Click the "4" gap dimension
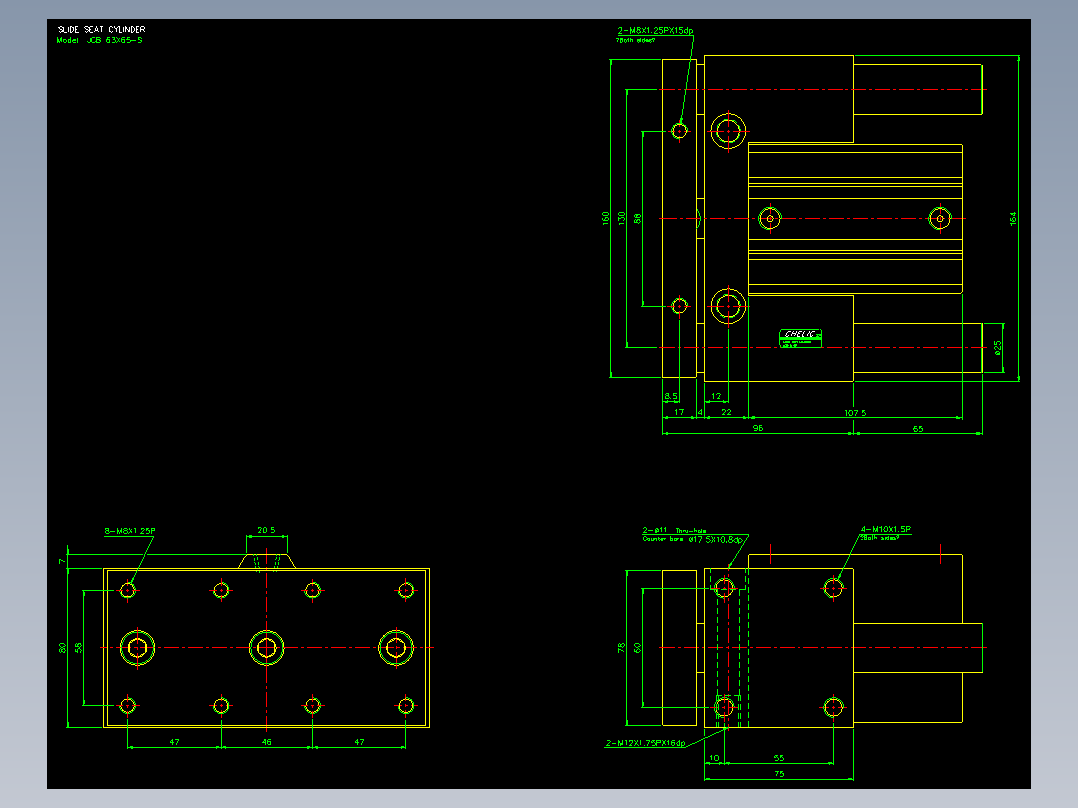Viewport: 1078px width, 808px height. tap(701, 413)
